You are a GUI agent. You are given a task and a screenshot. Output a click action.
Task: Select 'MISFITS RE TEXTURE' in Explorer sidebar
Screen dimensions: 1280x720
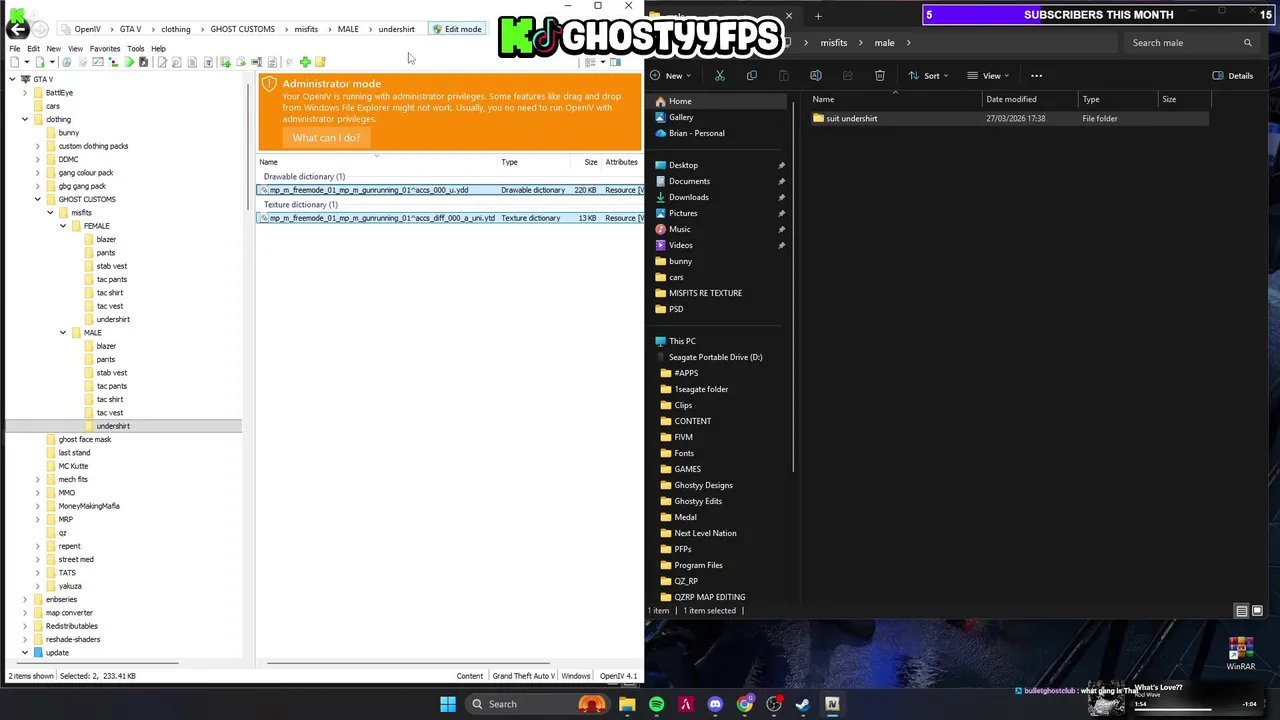pyautogui.click(x=705, y=293)
